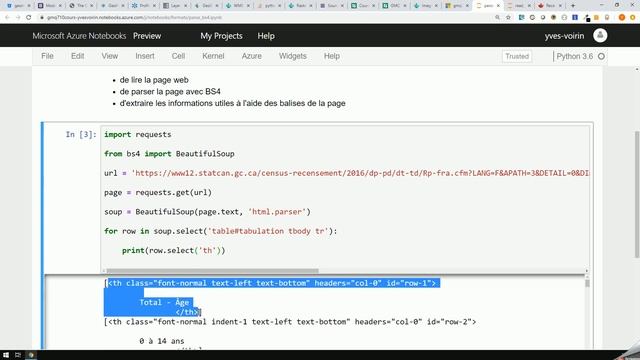
Task: Click the page vertical scrollbar thumb
Action: pyautogui.click(x=637, y=194)
